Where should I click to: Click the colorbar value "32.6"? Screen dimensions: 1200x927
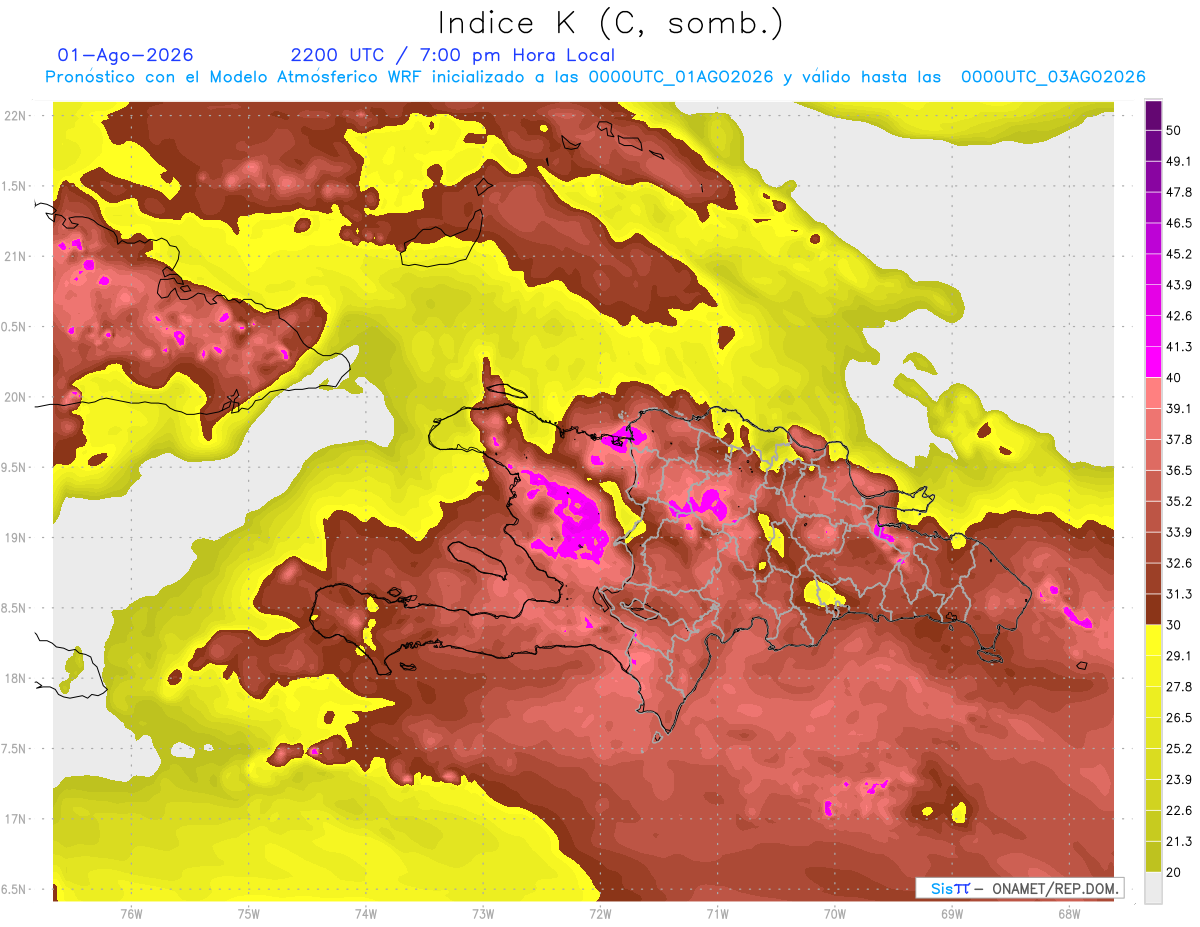pyautogui.click(x=1179, y=563)
